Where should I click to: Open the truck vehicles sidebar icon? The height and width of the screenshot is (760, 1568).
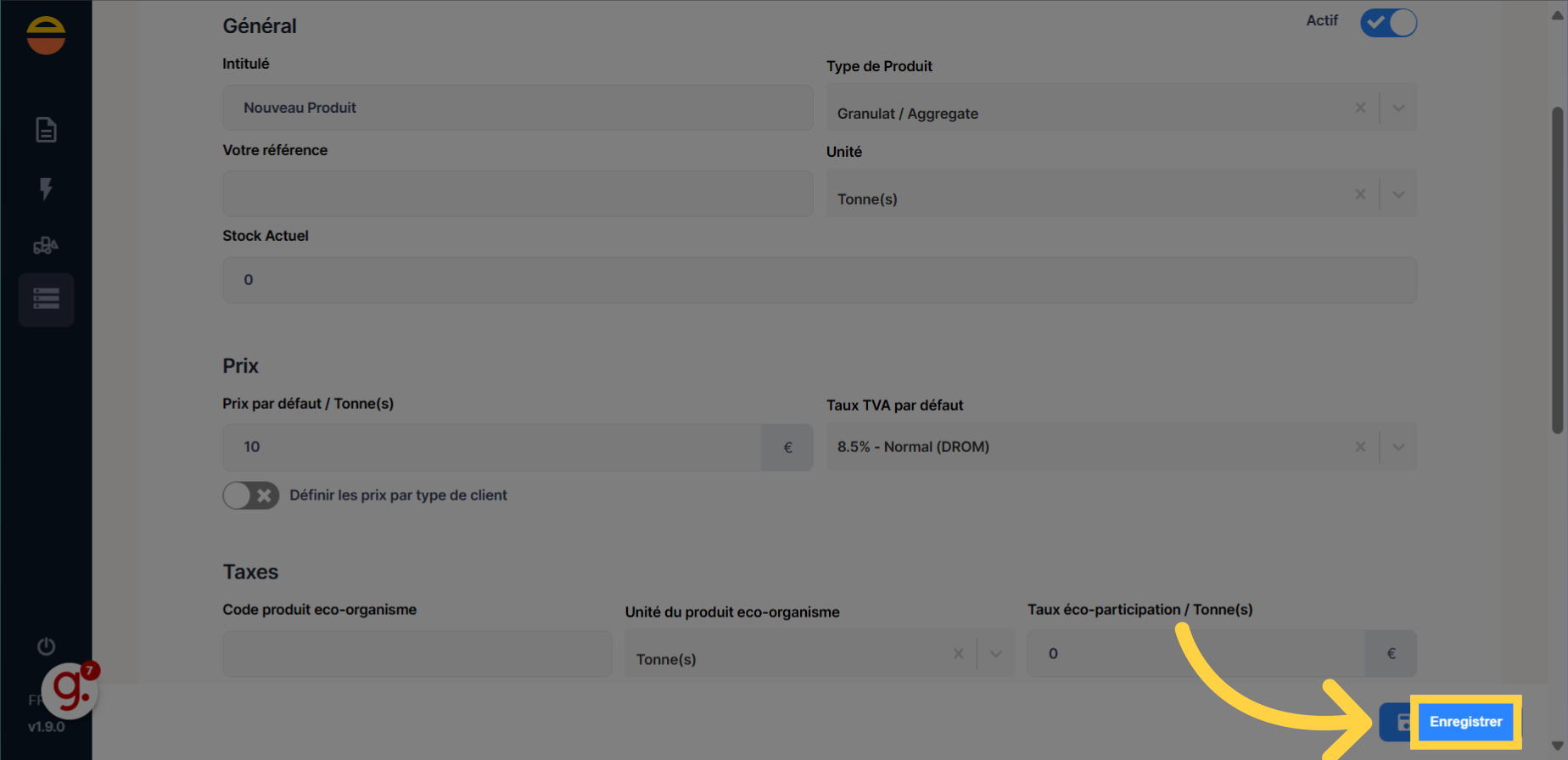(x=46, y=246)
